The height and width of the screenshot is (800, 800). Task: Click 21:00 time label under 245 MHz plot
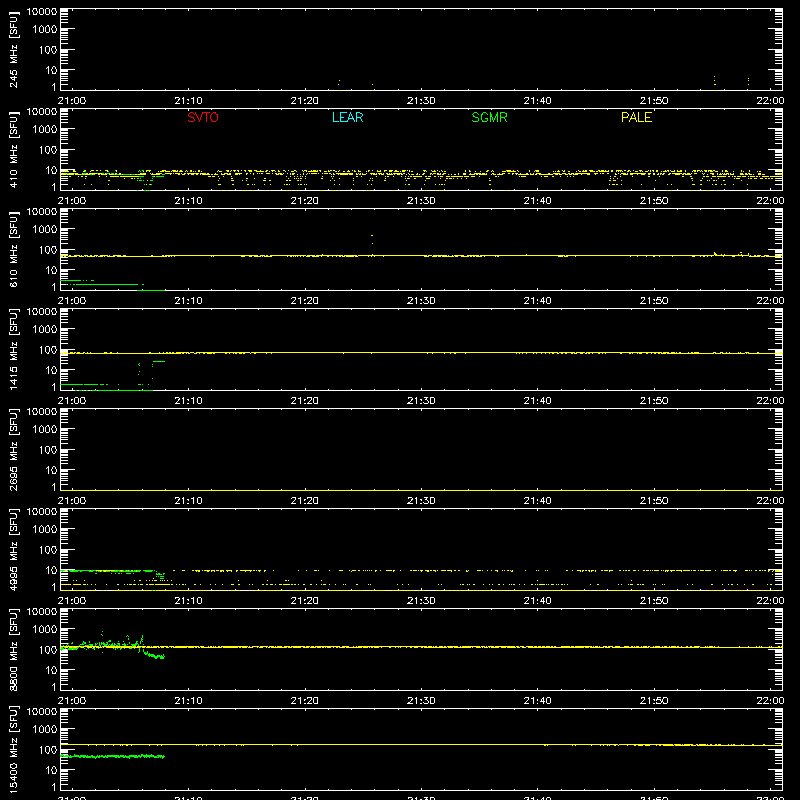[71, 101]
